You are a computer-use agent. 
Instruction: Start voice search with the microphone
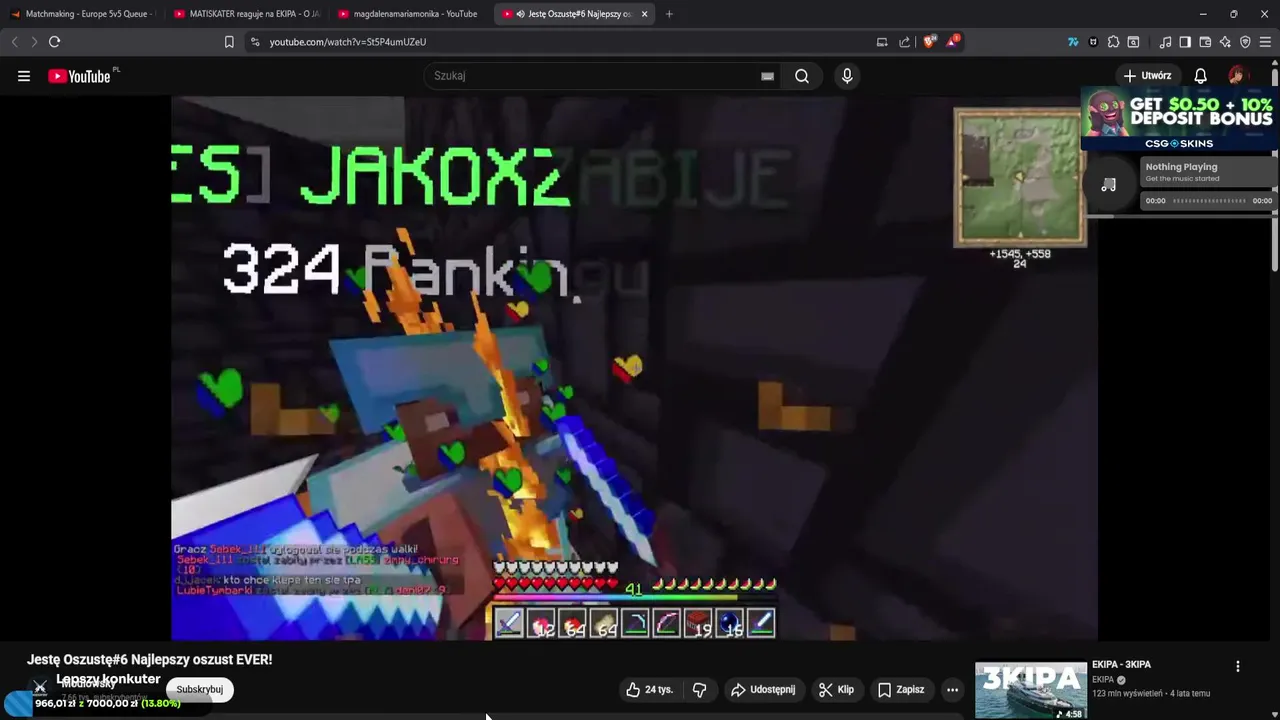point(847,76)
